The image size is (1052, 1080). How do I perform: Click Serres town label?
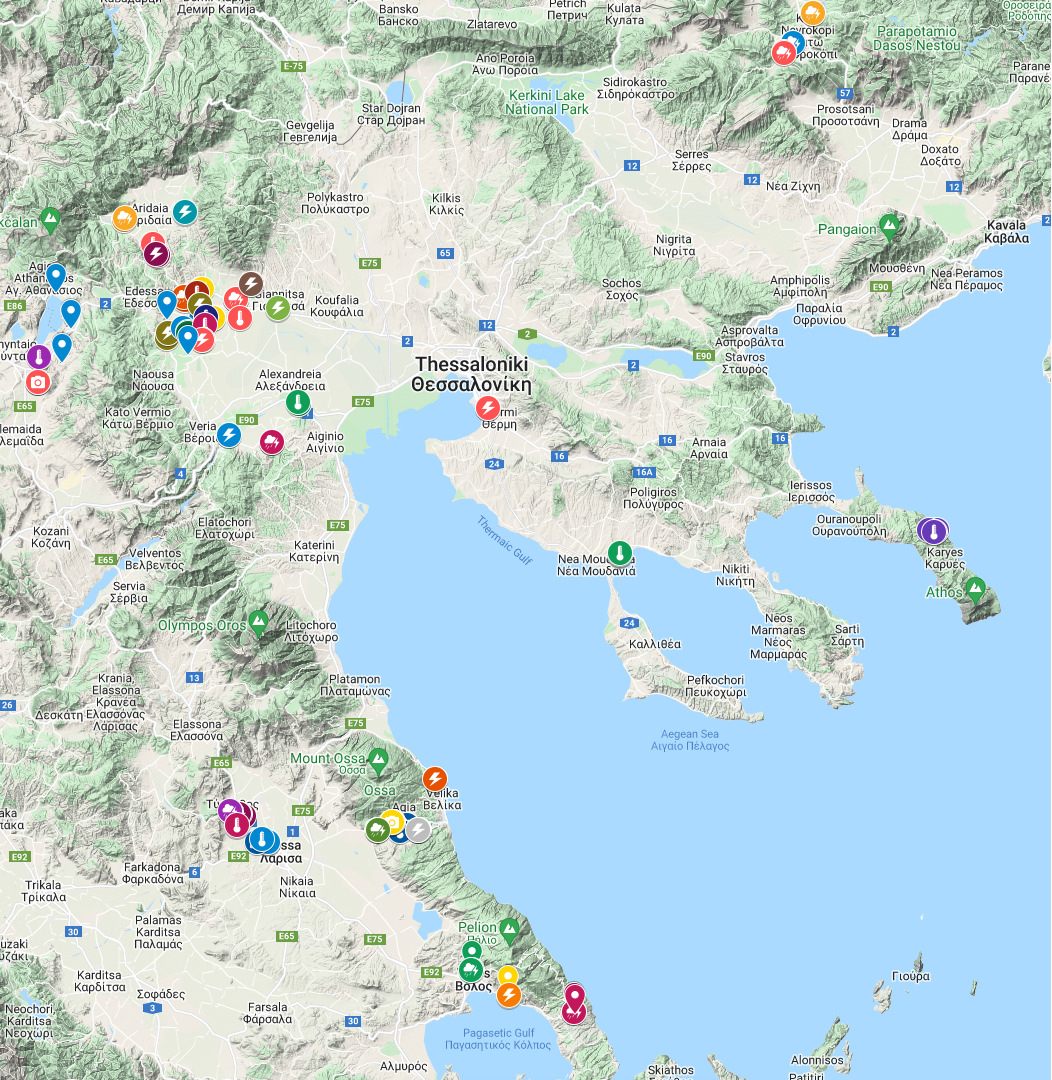691,160
